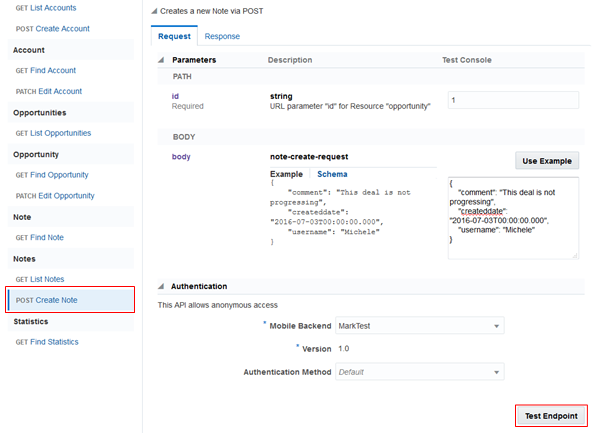The width and height of the screenshot is (600, 433).
Task: Open GET List Opportunities endpoint
Action: pyautogui.click(x=53, y=133)
